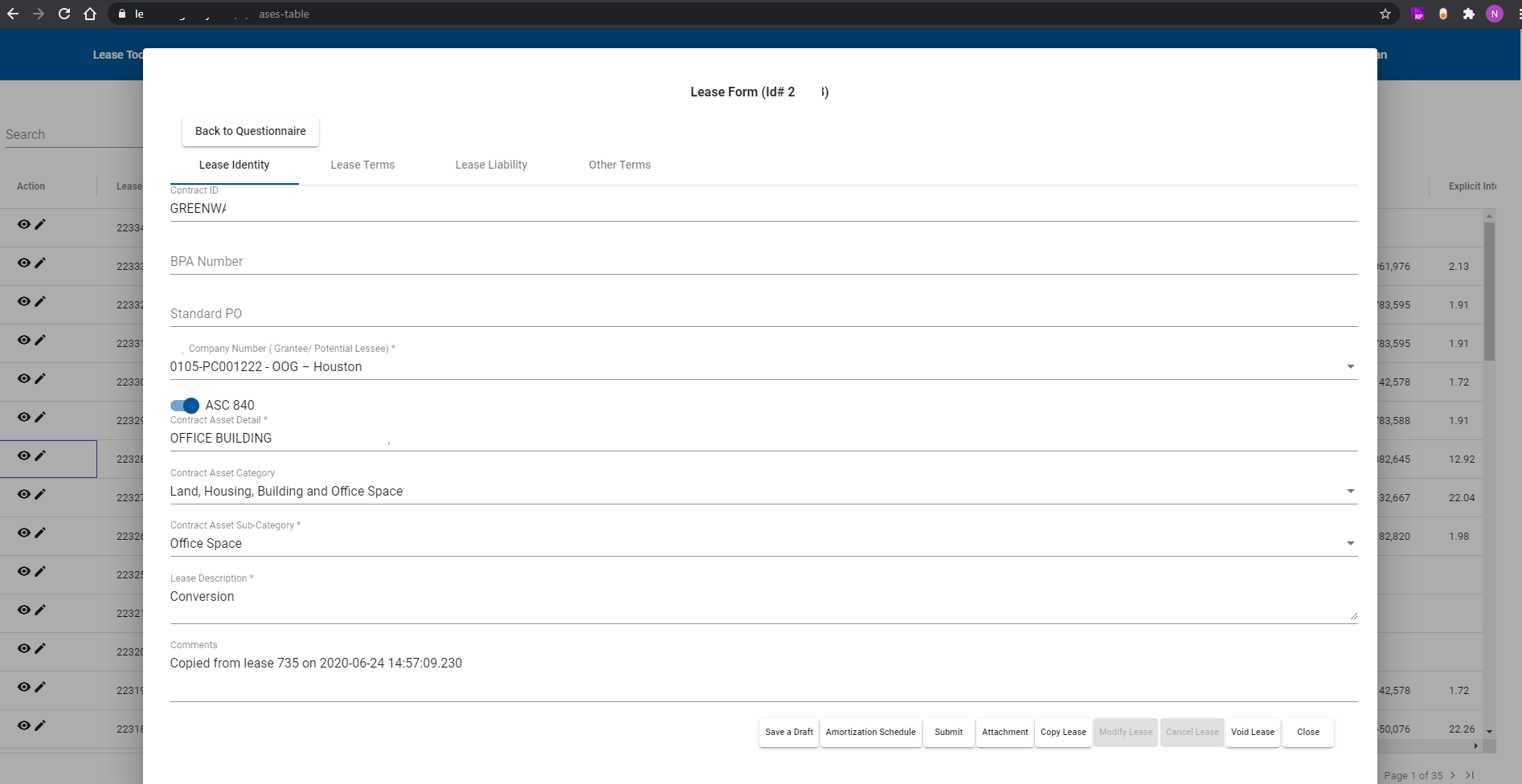Click the BPA Number field
This screenshot has height=784, width=1522.
click(763, 261)
